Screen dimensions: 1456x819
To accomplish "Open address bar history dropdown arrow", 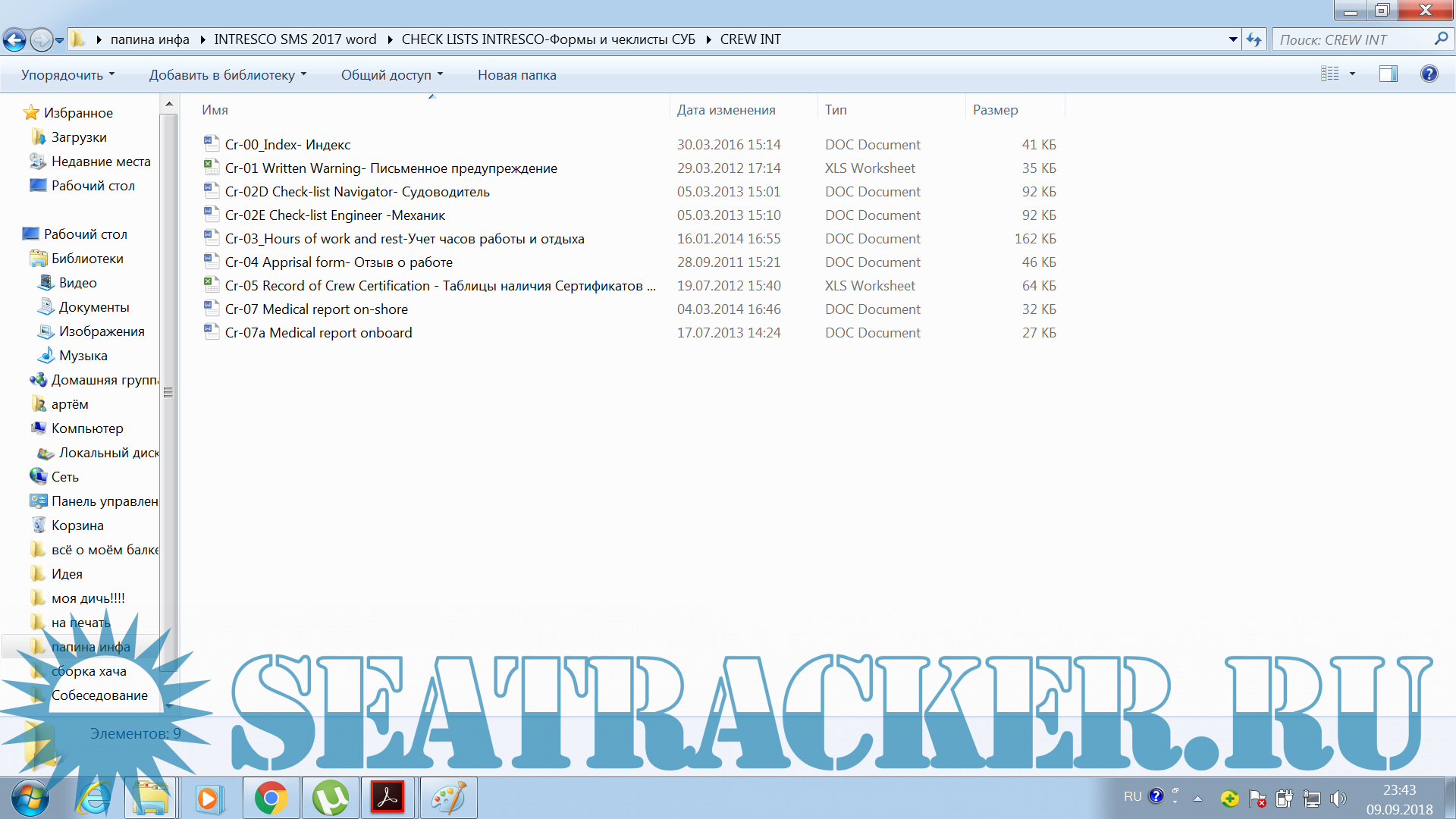I will 1233,39.
